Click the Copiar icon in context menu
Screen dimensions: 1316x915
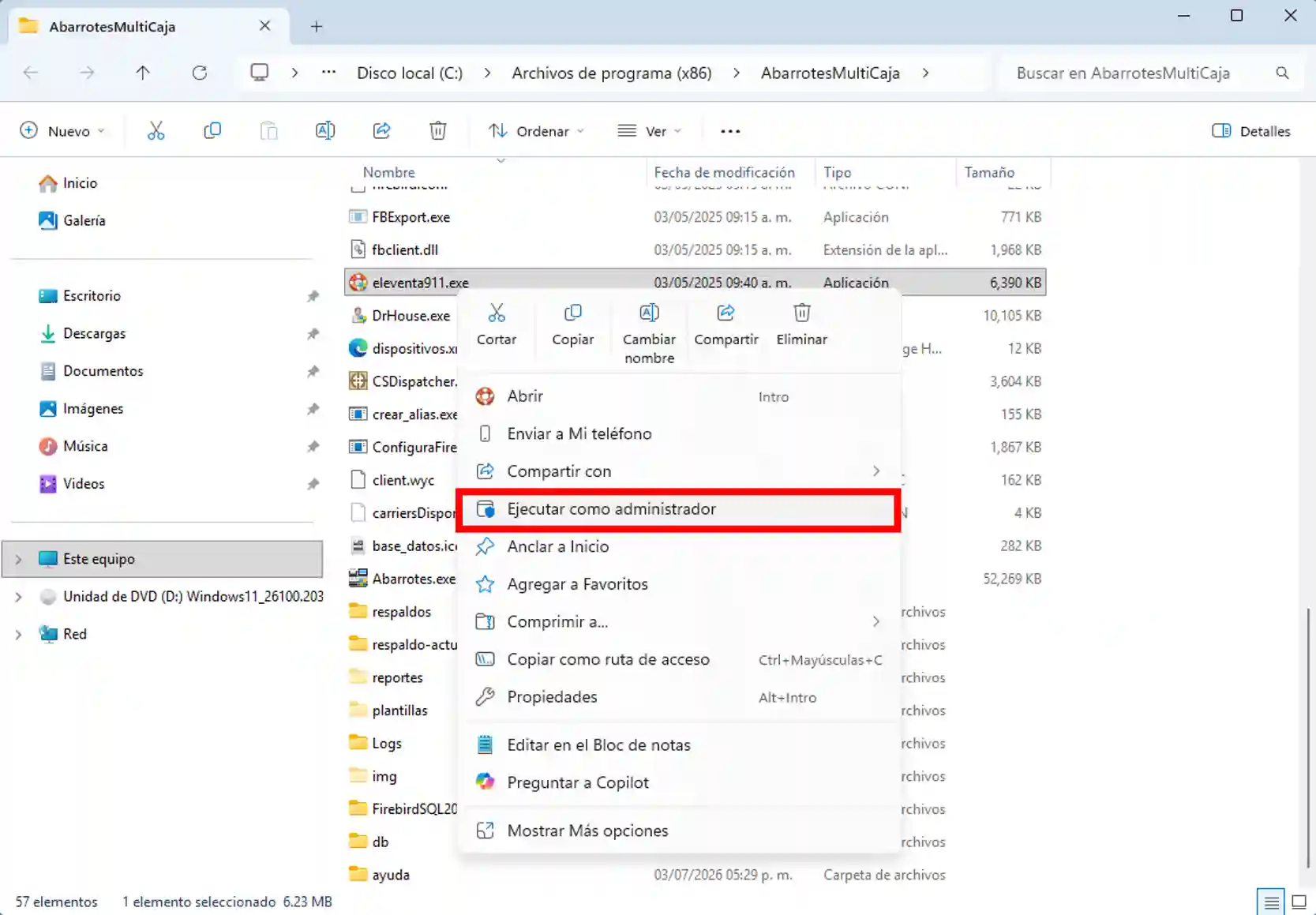tap(573, 313)
